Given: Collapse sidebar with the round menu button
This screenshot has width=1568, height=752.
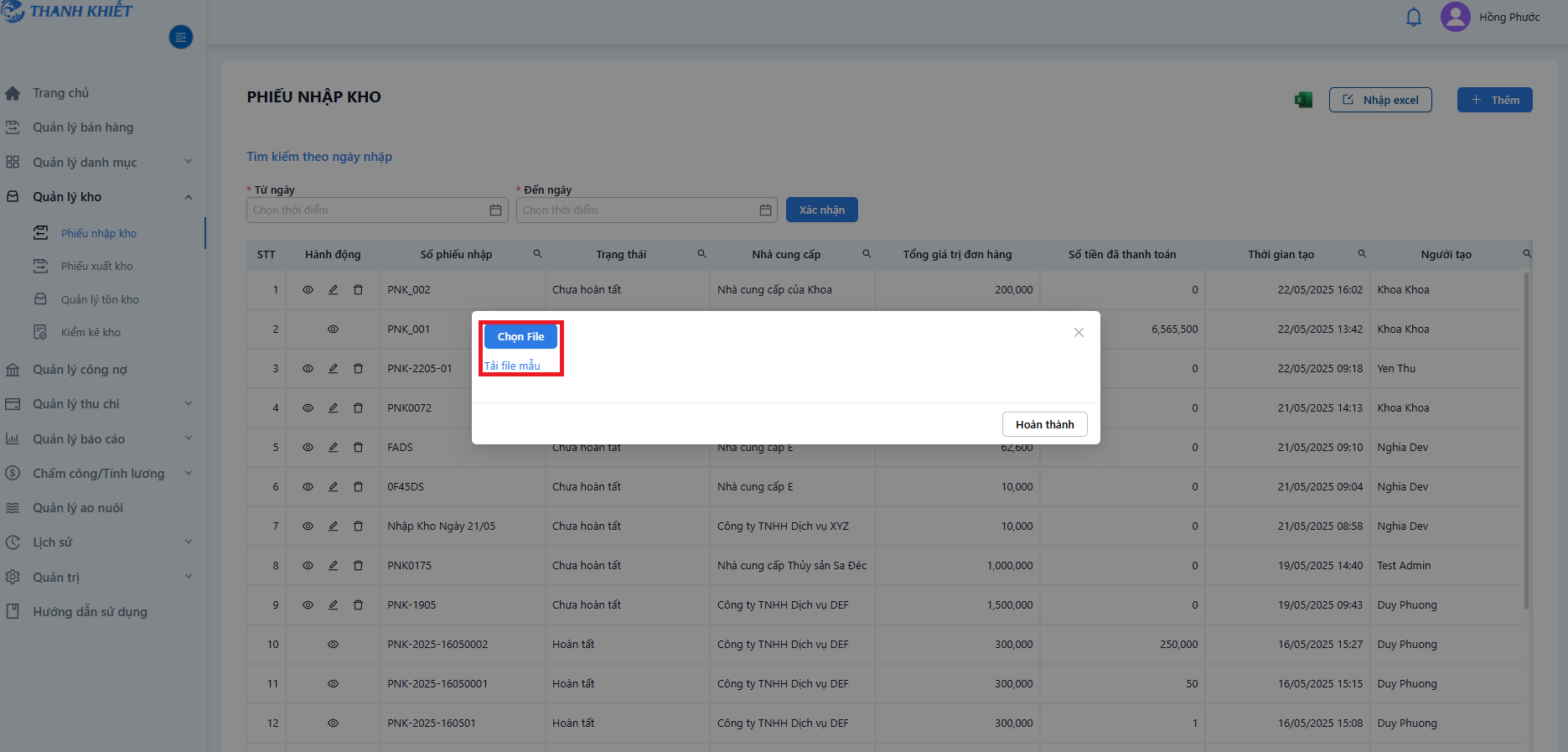Looking at the screenshot, I should (181, 37).
